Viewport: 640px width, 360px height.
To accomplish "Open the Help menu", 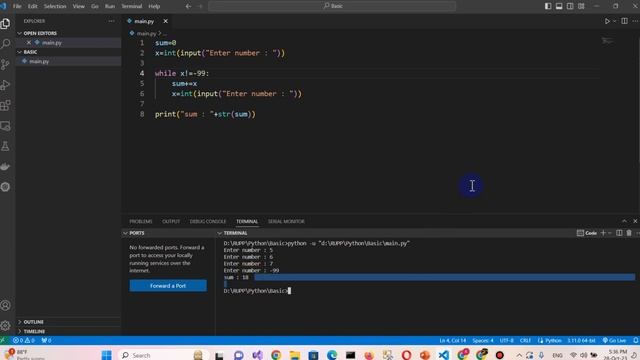I will 154,6.
